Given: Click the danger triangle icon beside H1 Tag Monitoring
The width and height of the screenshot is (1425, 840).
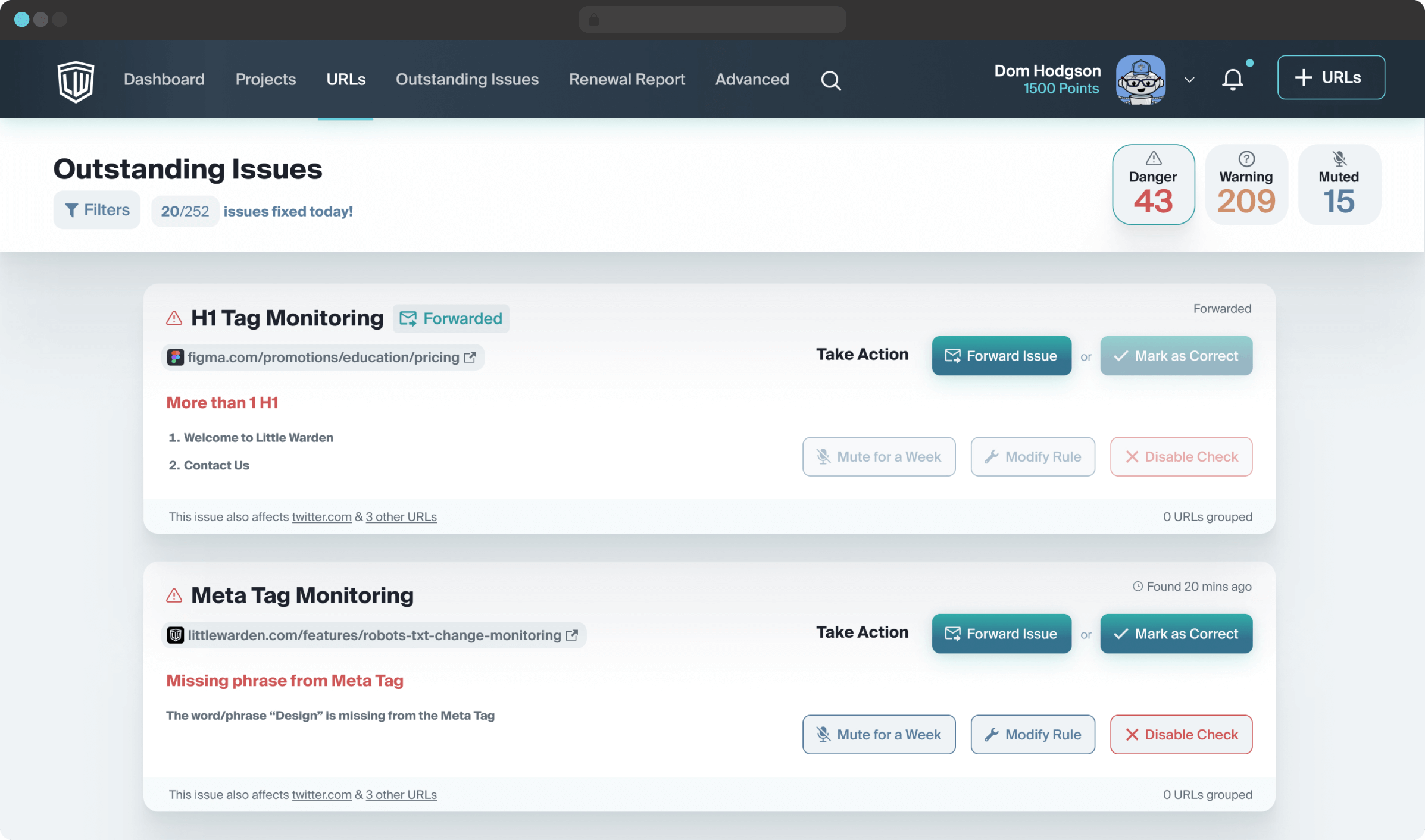Looking at the screenshot, I should 174,318.
